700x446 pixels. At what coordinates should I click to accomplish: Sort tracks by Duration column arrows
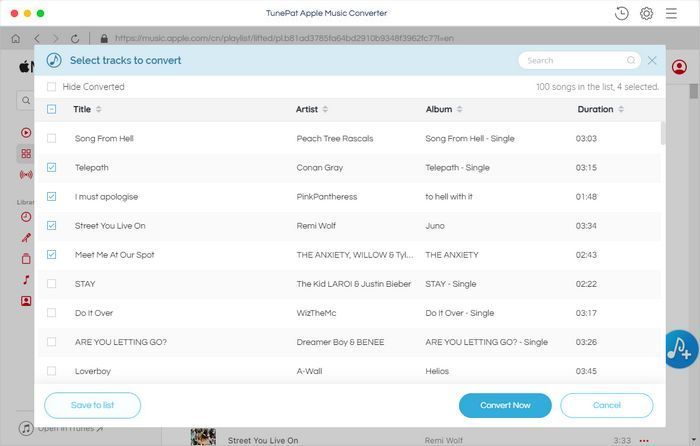pos(621,109)
